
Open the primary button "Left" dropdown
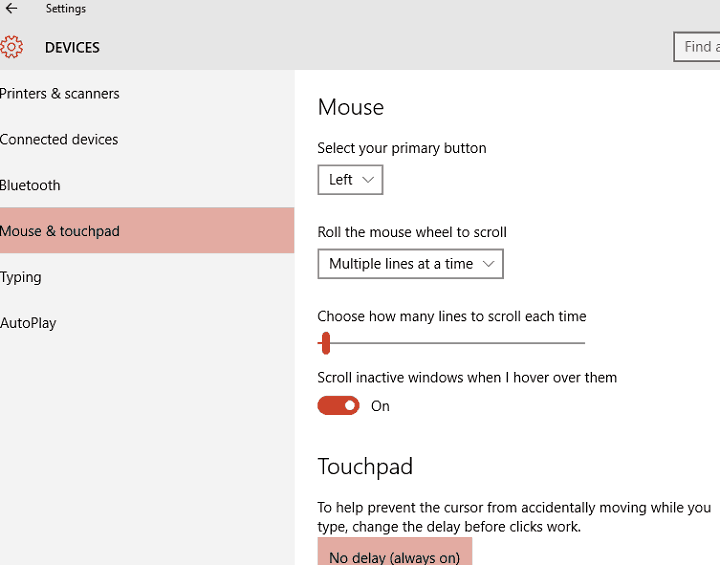(350, 180)
